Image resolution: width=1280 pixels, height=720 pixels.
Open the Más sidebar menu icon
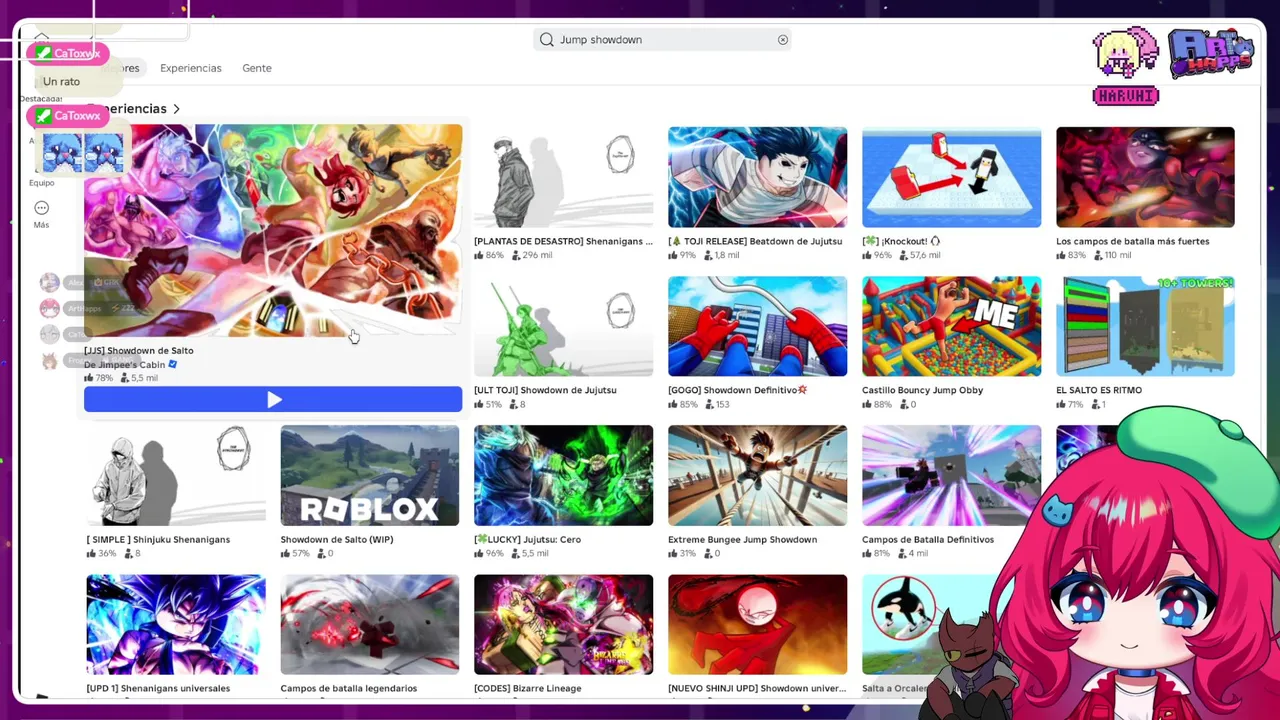pyautogui.click(x=41, y=208)
